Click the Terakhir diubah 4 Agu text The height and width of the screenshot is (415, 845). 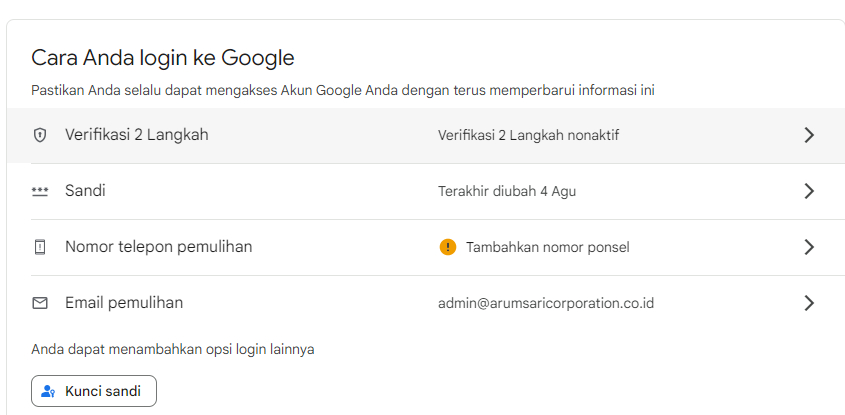point(507,191)
